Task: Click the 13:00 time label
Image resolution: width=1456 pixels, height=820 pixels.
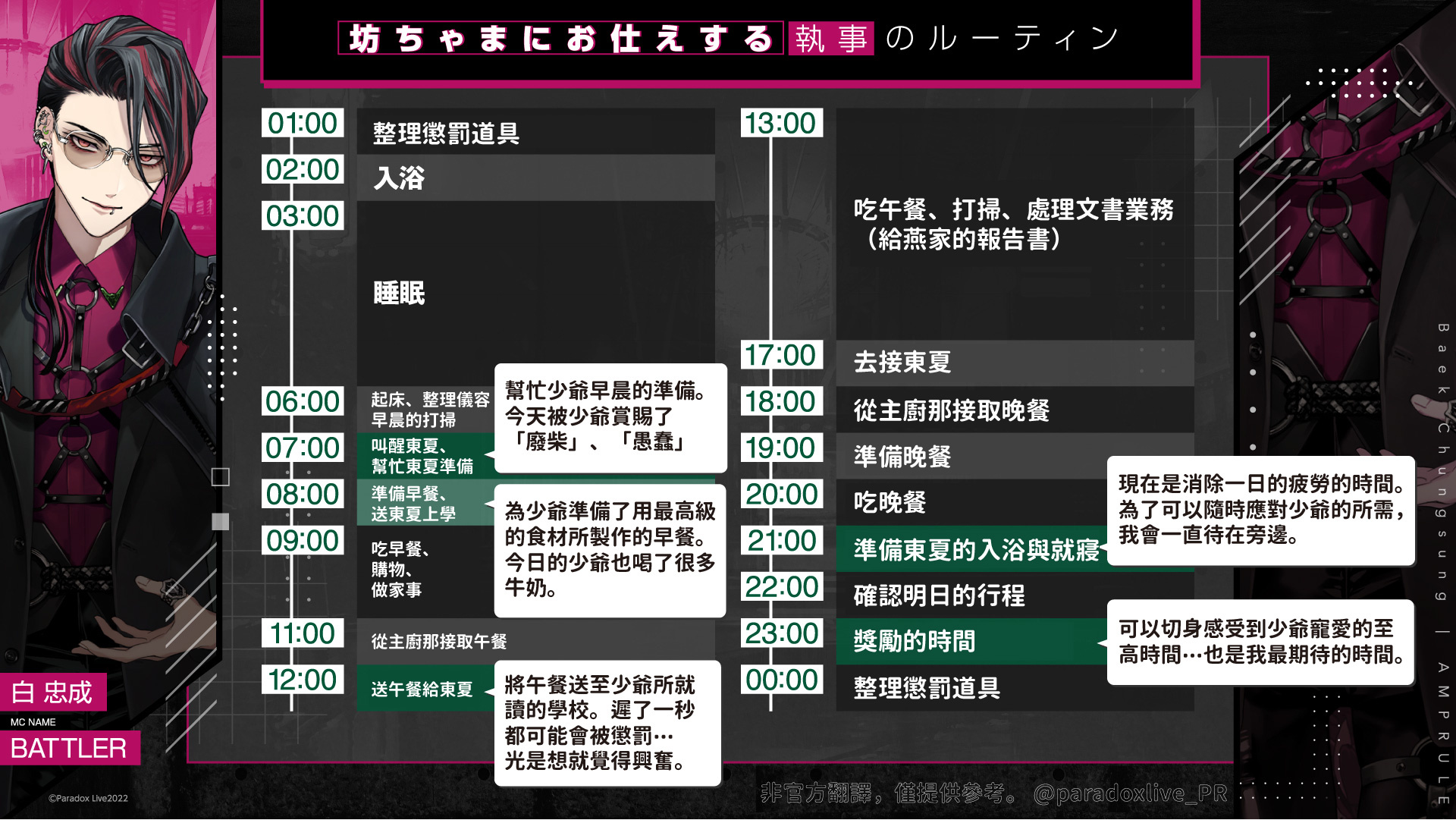Action: 781,123
